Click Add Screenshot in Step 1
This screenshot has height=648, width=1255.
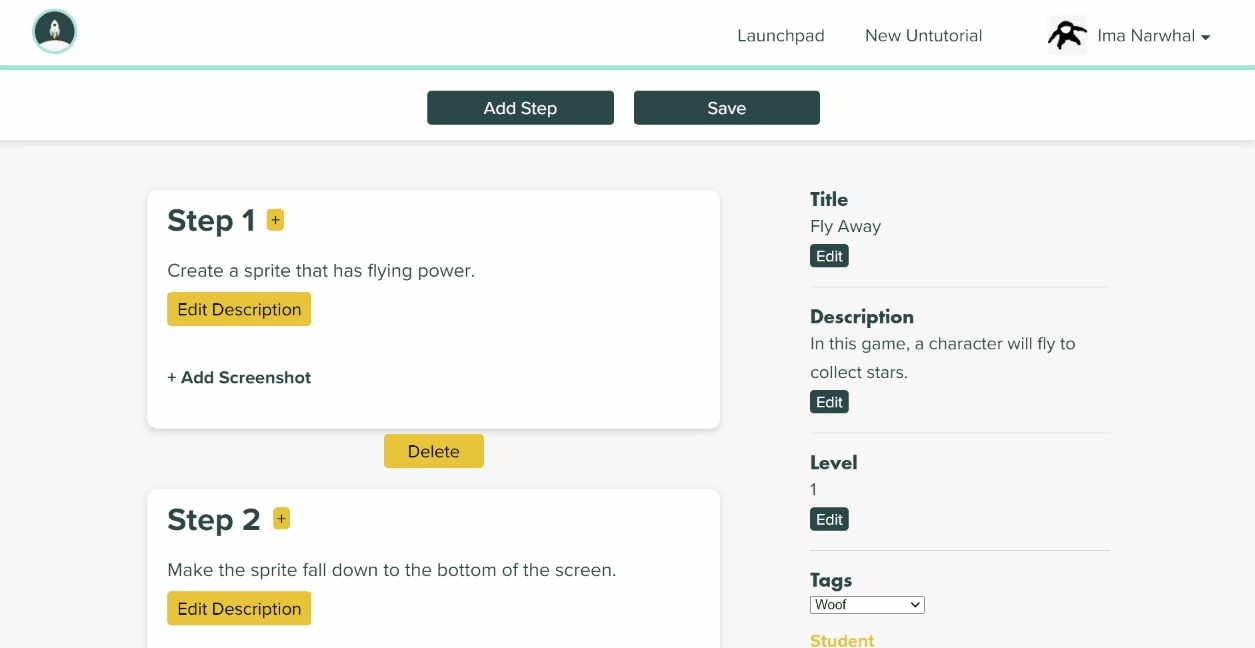point(239,378)
